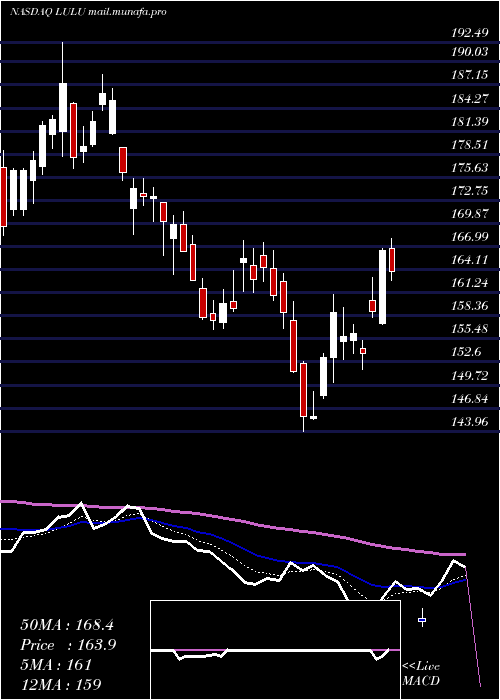Click the 155.48 price level label
500x700 pixels.
(x=470, y=329)
